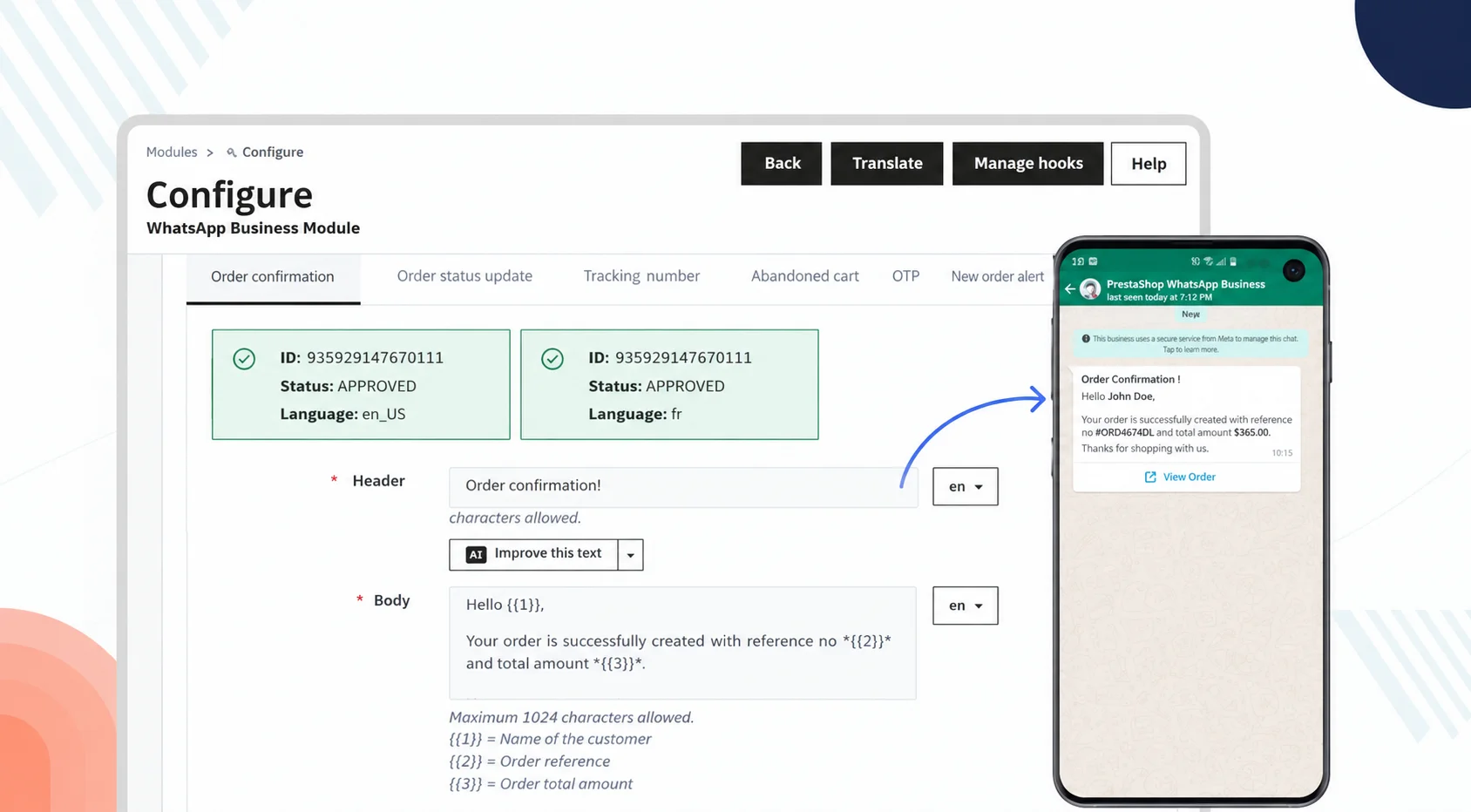Open the Tracking number tab
The width and height of the screenshot is (1471, 812).
pyautogui.click(x=641, y=276)
